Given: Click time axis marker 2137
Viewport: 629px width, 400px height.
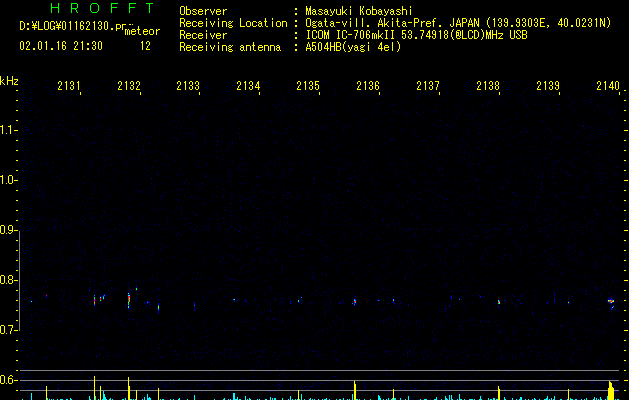Looking at the screenshot, I should [428, 85].
